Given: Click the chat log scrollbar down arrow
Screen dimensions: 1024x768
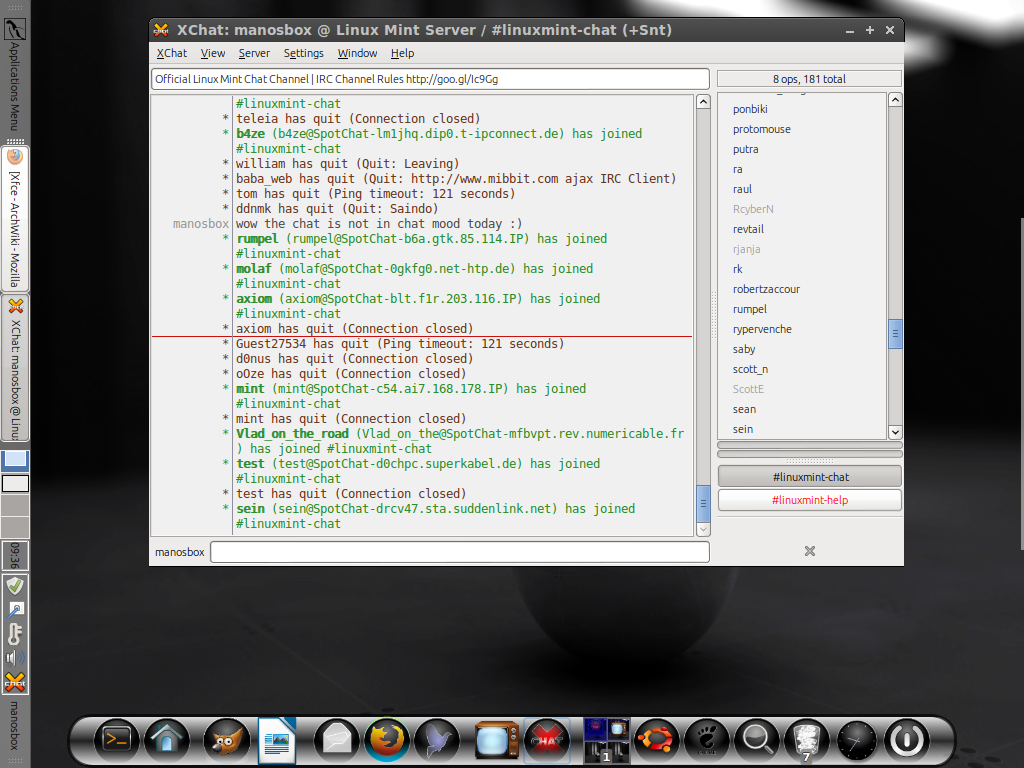Looking at the screenshot, I should (x=703, y=530).
